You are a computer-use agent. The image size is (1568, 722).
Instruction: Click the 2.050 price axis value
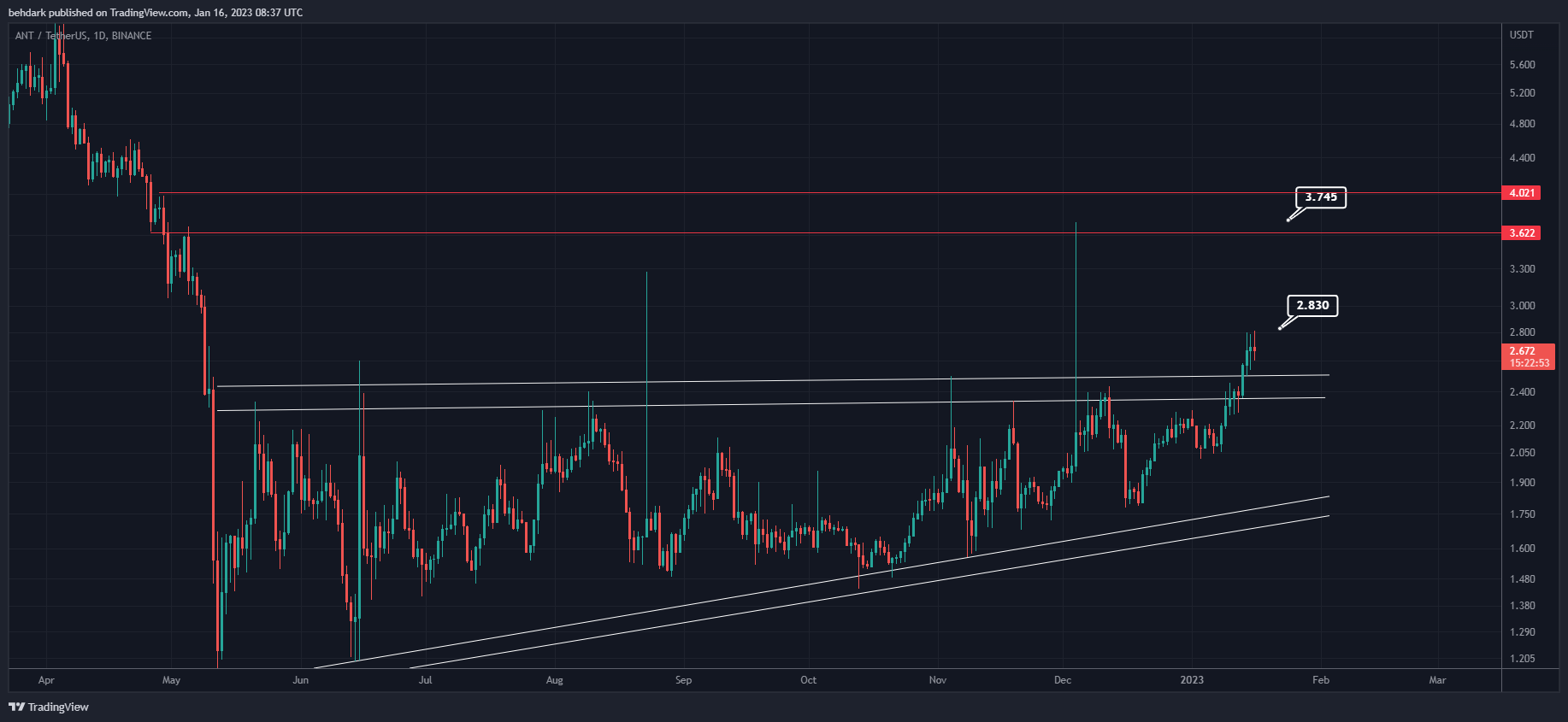(1522, 453)
